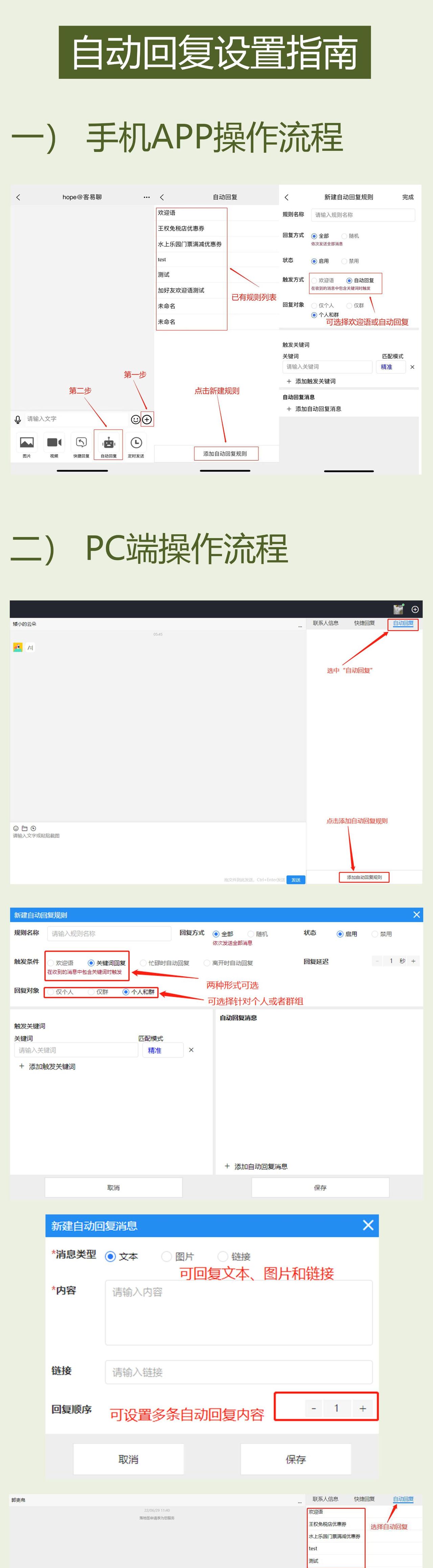This screenshot has width=433, height=1568.
Task: Click 取消 in 新建自动回复消息 dialog
Action: point(129,1459)
